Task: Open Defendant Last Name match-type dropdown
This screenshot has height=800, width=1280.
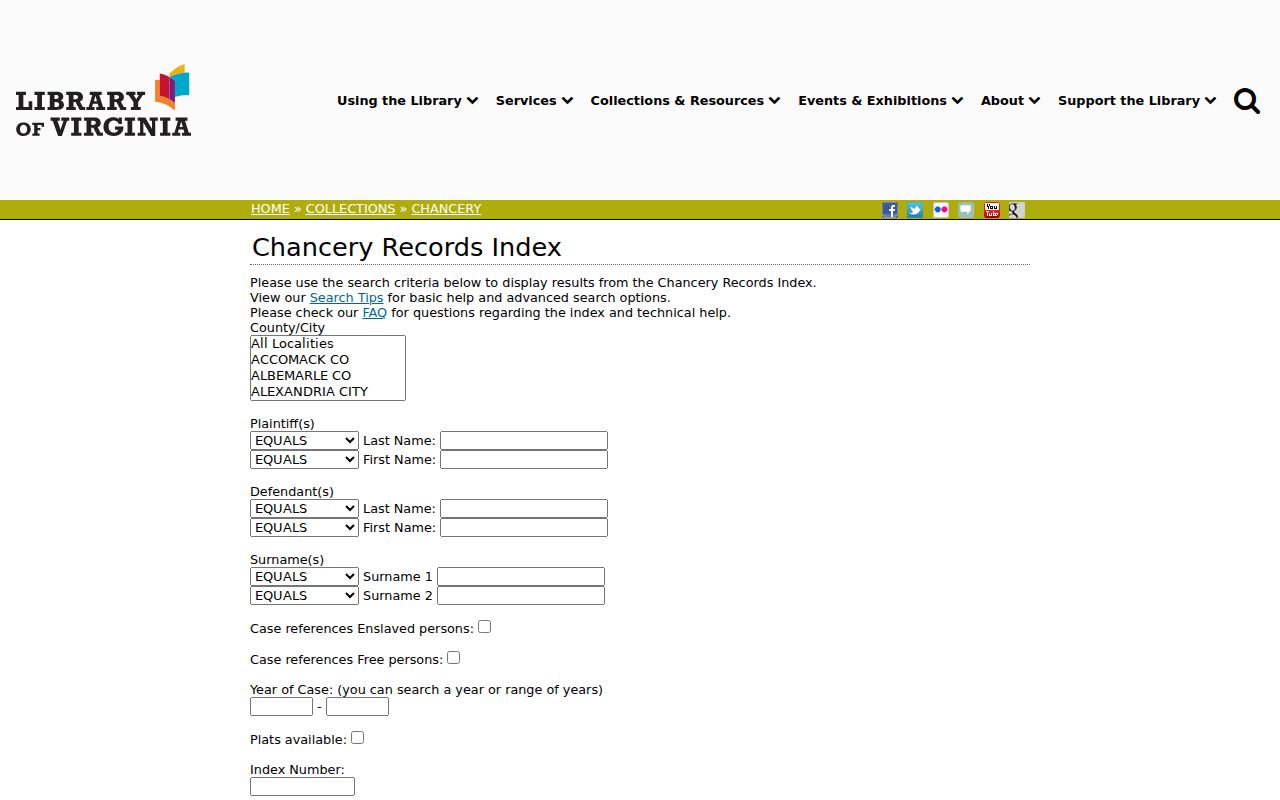Action: point(304,509)
